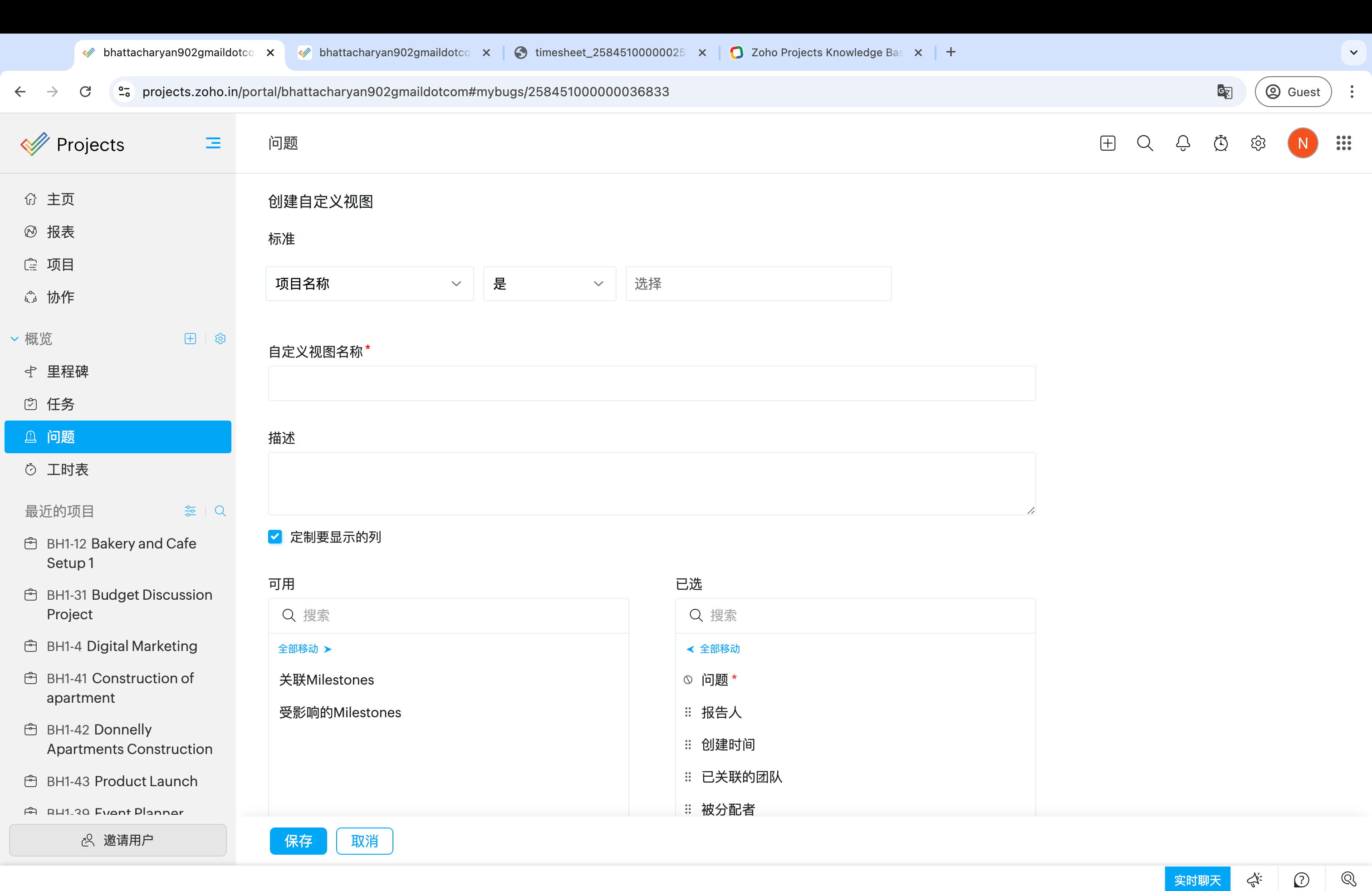This screenshot has width=1372, height=891.
Task: Open the apps grid launcher icon
Action: (1343, 143)
